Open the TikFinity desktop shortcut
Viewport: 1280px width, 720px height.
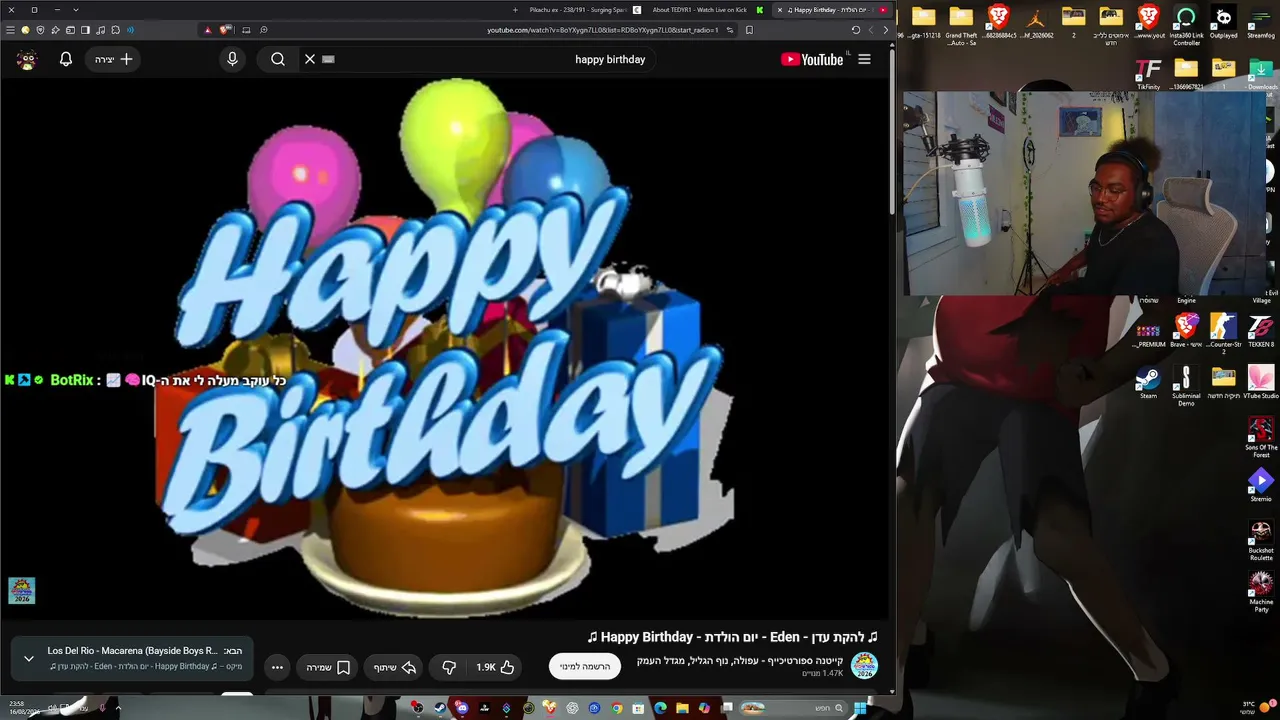pos(1148,74)
